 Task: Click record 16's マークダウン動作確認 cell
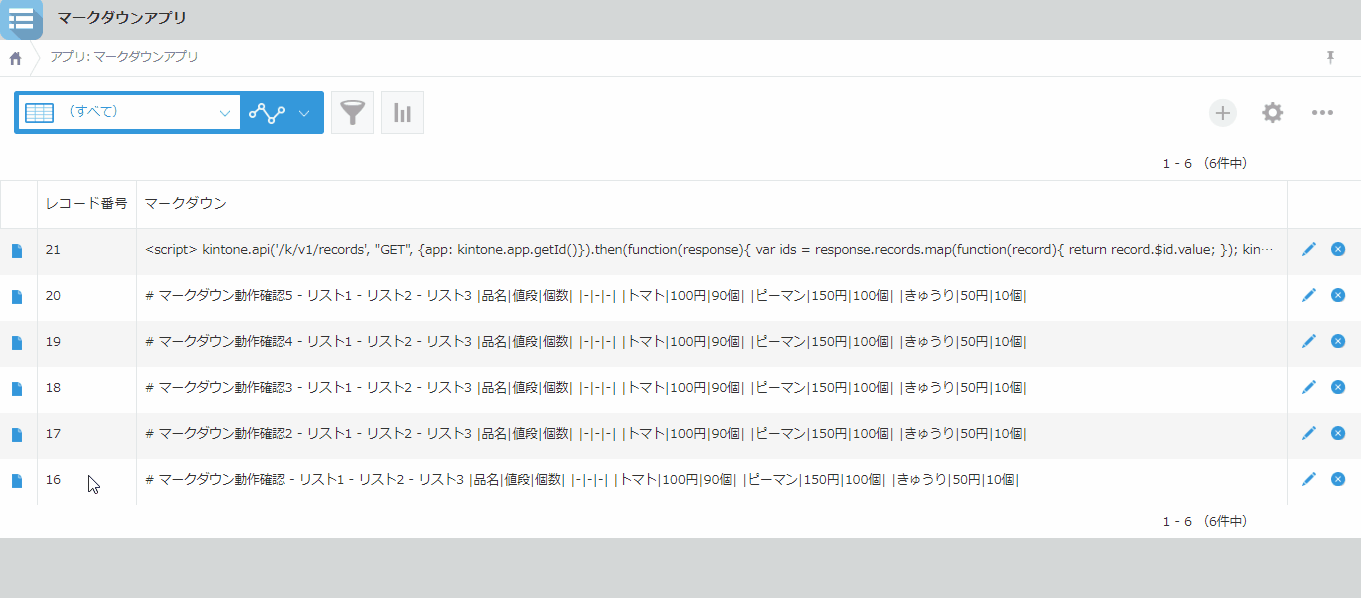coord(711,480)
